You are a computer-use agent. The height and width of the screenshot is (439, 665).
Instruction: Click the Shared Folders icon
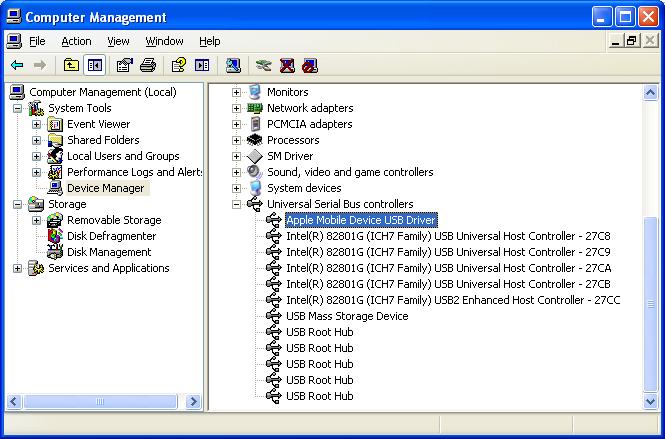click(55, 140)
